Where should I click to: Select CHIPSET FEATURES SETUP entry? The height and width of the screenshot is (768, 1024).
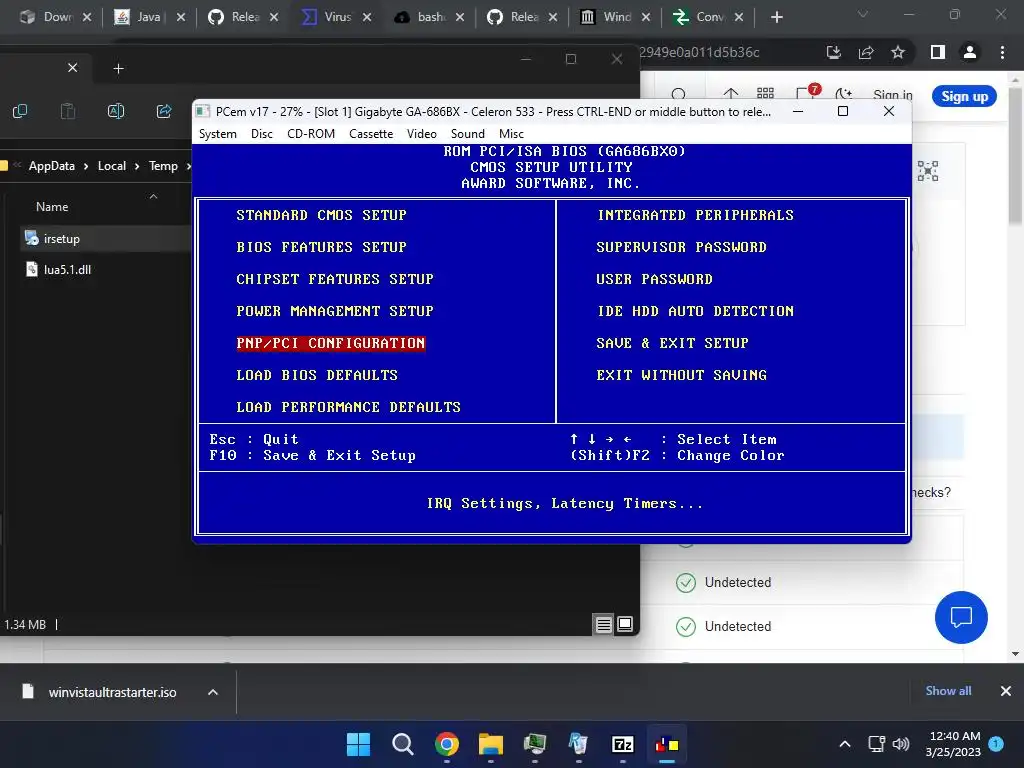334,279
